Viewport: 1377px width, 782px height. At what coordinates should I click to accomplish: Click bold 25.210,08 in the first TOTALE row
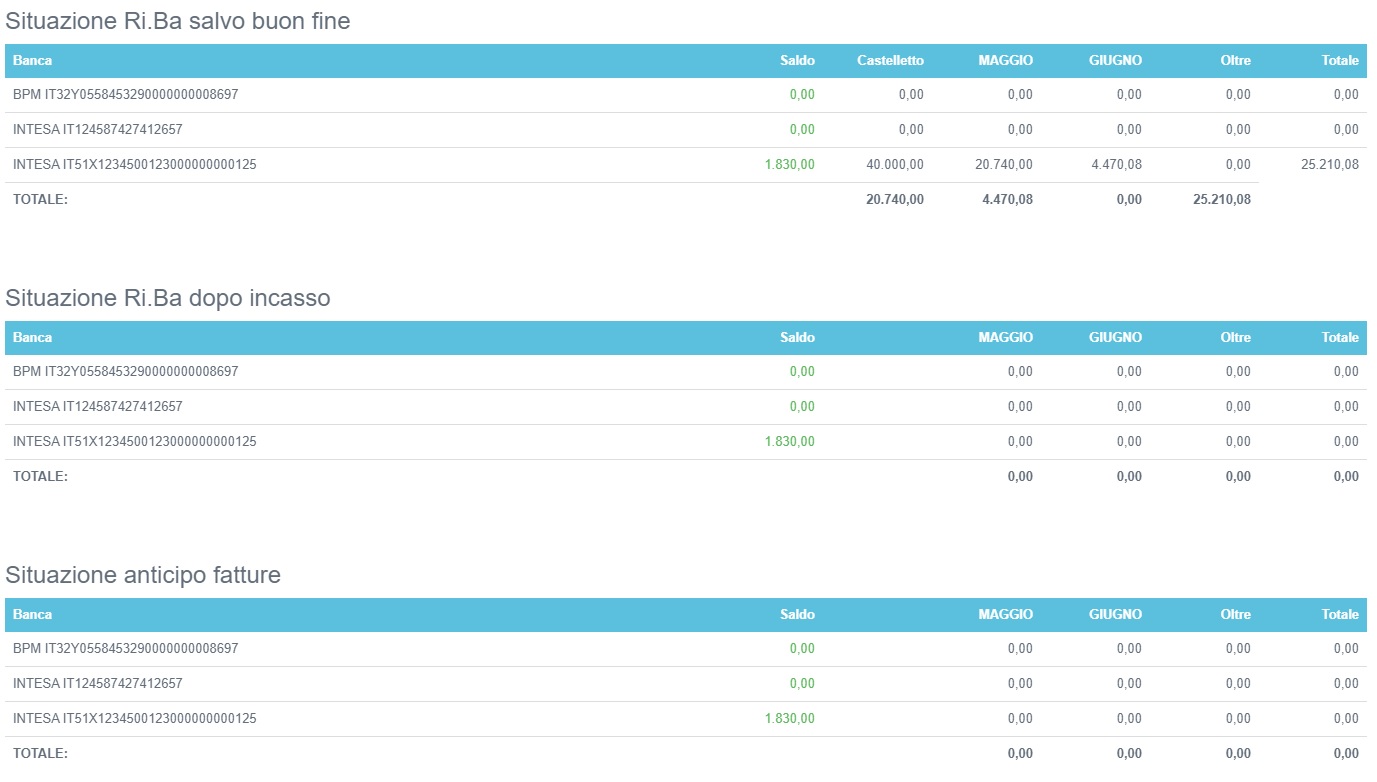(1221, 200)
